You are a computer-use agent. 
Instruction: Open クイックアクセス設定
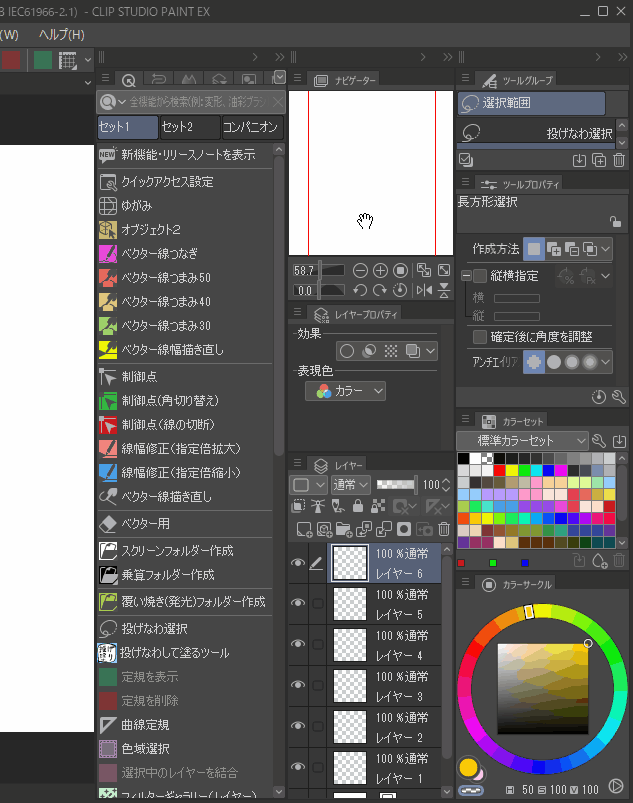[x=185, y=181]
